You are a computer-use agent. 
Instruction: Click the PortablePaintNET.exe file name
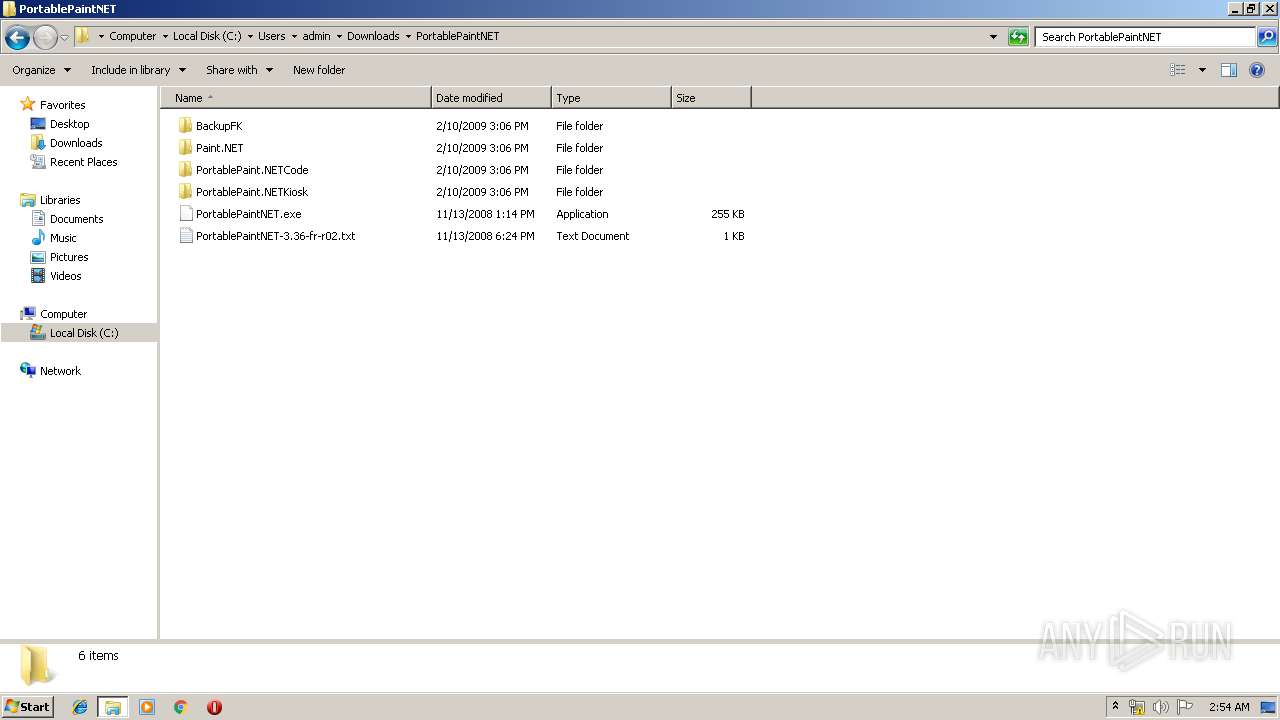[x=249, y=214]
